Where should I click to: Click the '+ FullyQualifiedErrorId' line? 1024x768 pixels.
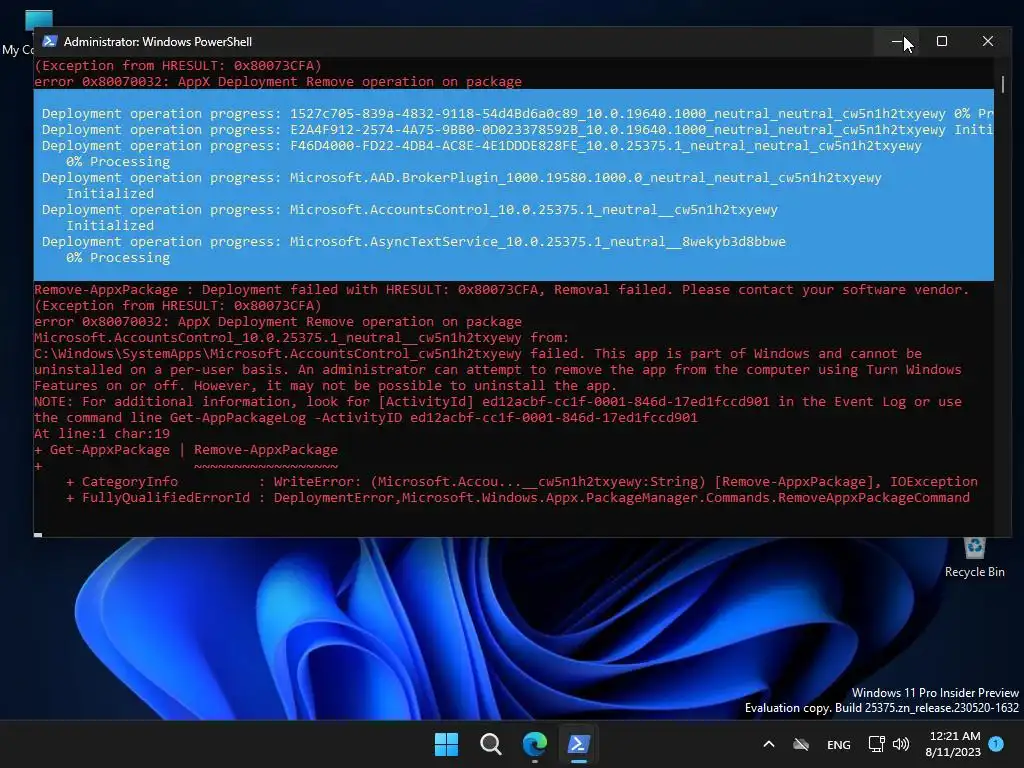518,498
